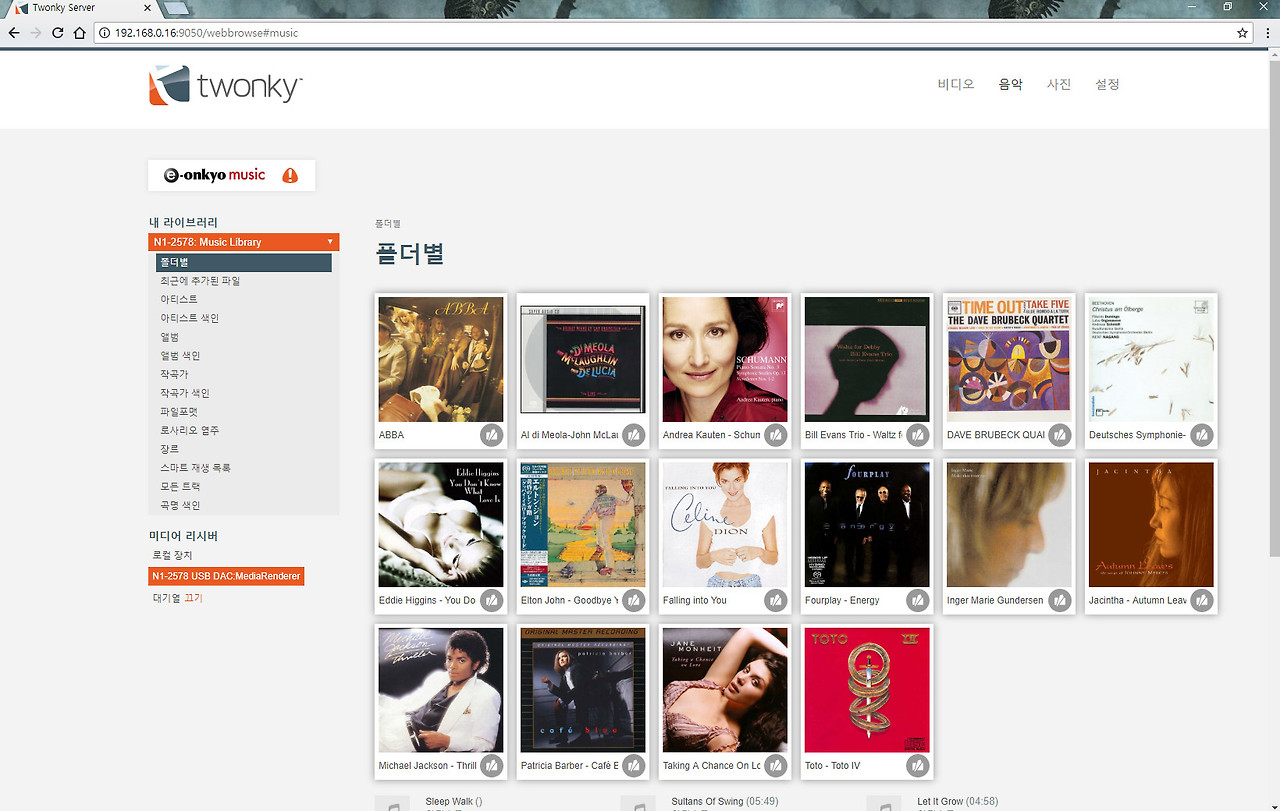Switch to the 음악 section
This screenshot has height=811, width=1280.
pos(1010,85)
